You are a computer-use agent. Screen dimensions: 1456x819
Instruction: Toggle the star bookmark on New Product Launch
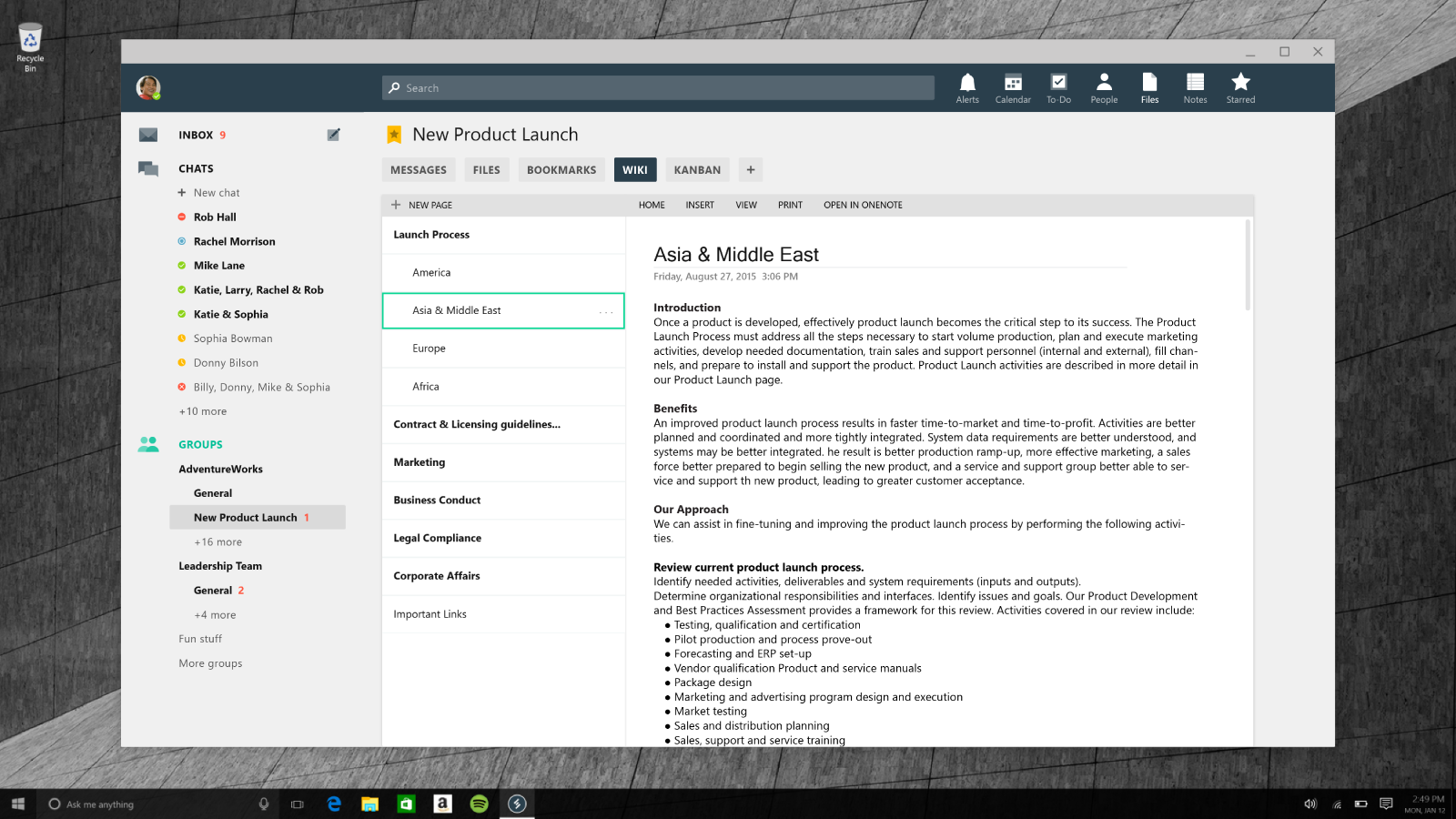[x=394, y=135]
